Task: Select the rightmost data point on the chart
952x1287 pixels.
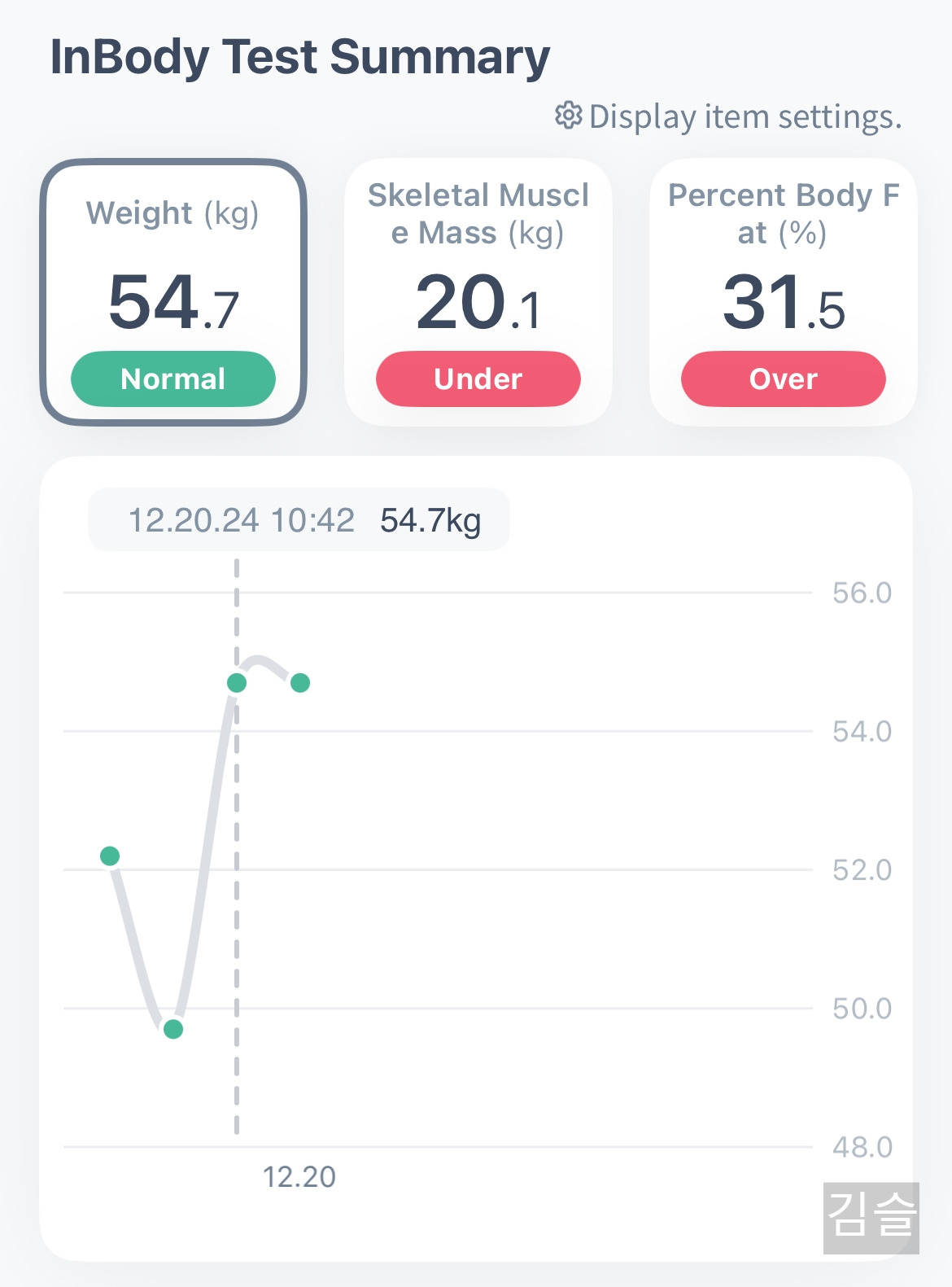Action: point(300,683)
